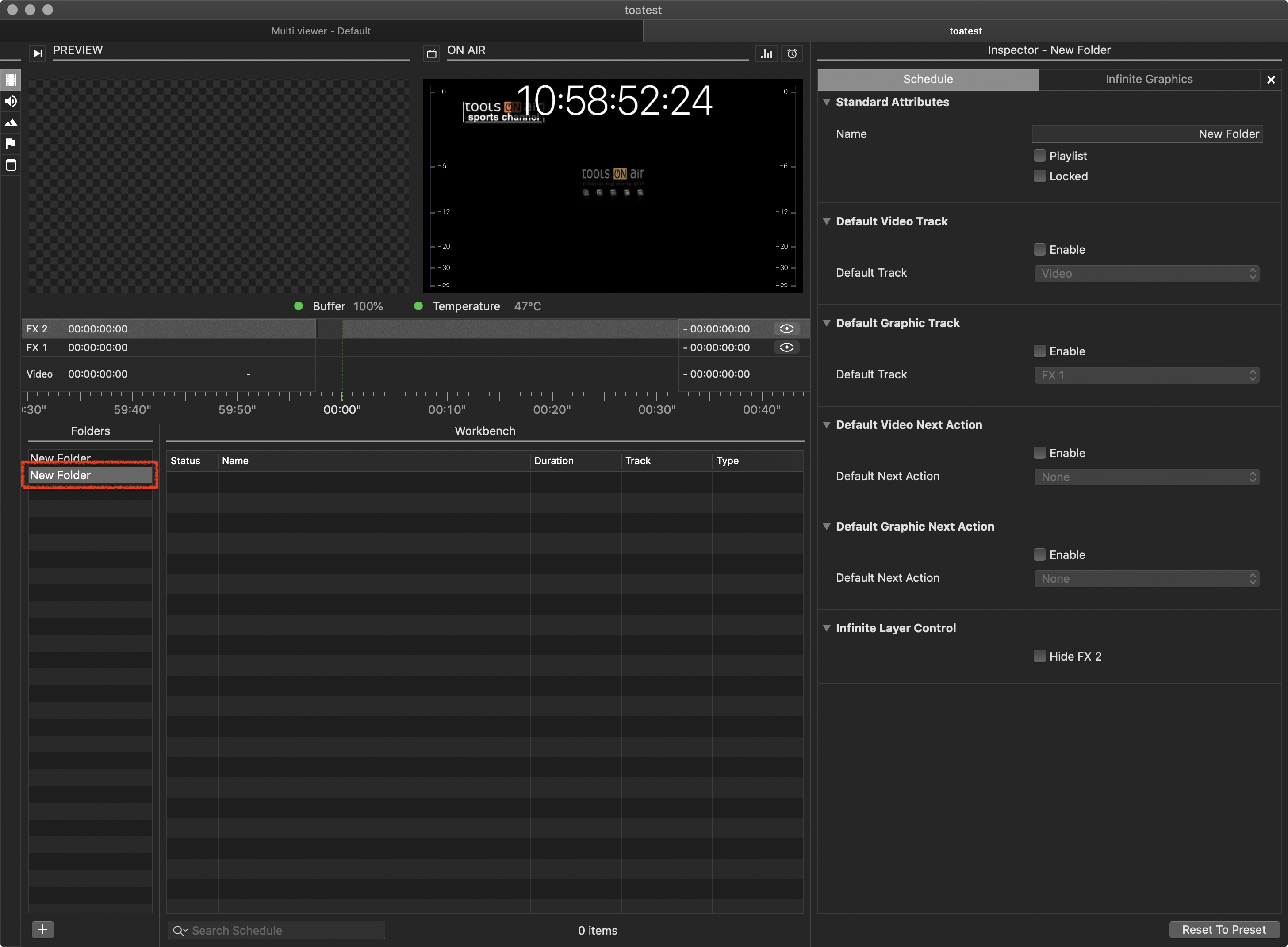Switch to the Infinite Graphics tab
1288x947 pixels.
pyautogui.click(x=1149, y=80)
